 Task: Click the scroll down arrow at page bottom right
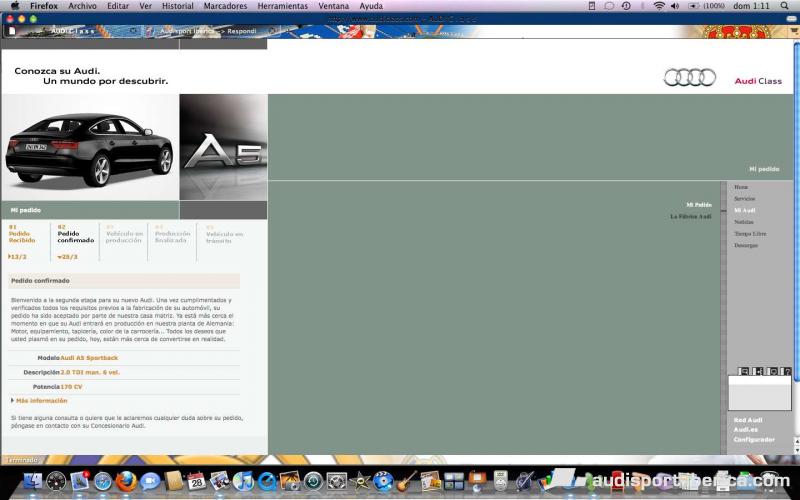pyautogui.click(x=796, y=449)
